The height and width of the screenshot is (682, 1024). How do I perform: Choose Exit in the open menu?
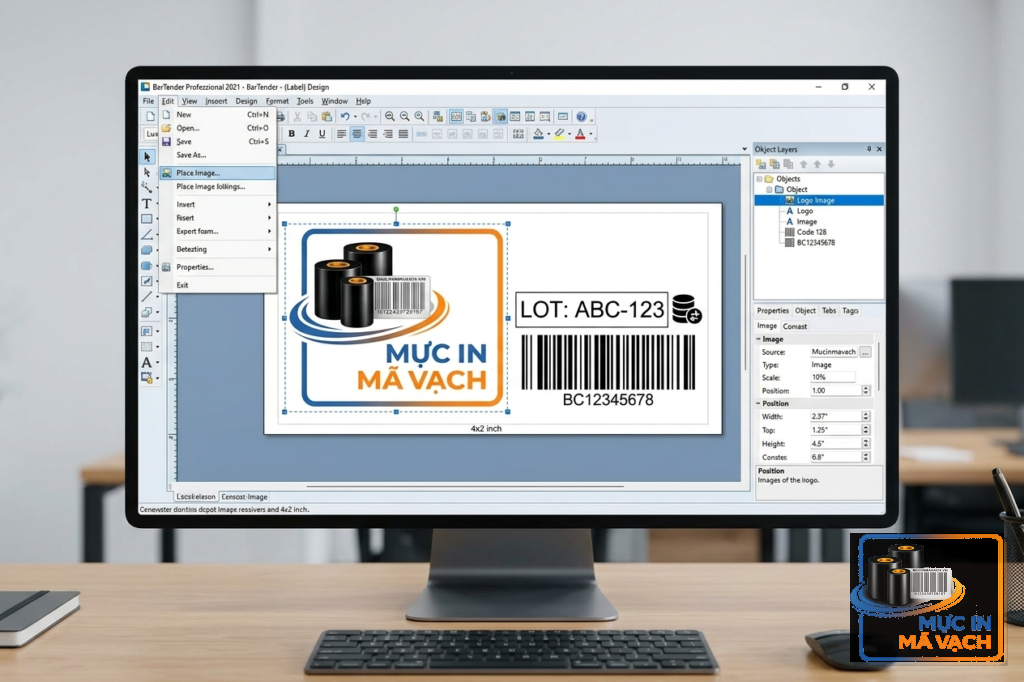[182, 285]
